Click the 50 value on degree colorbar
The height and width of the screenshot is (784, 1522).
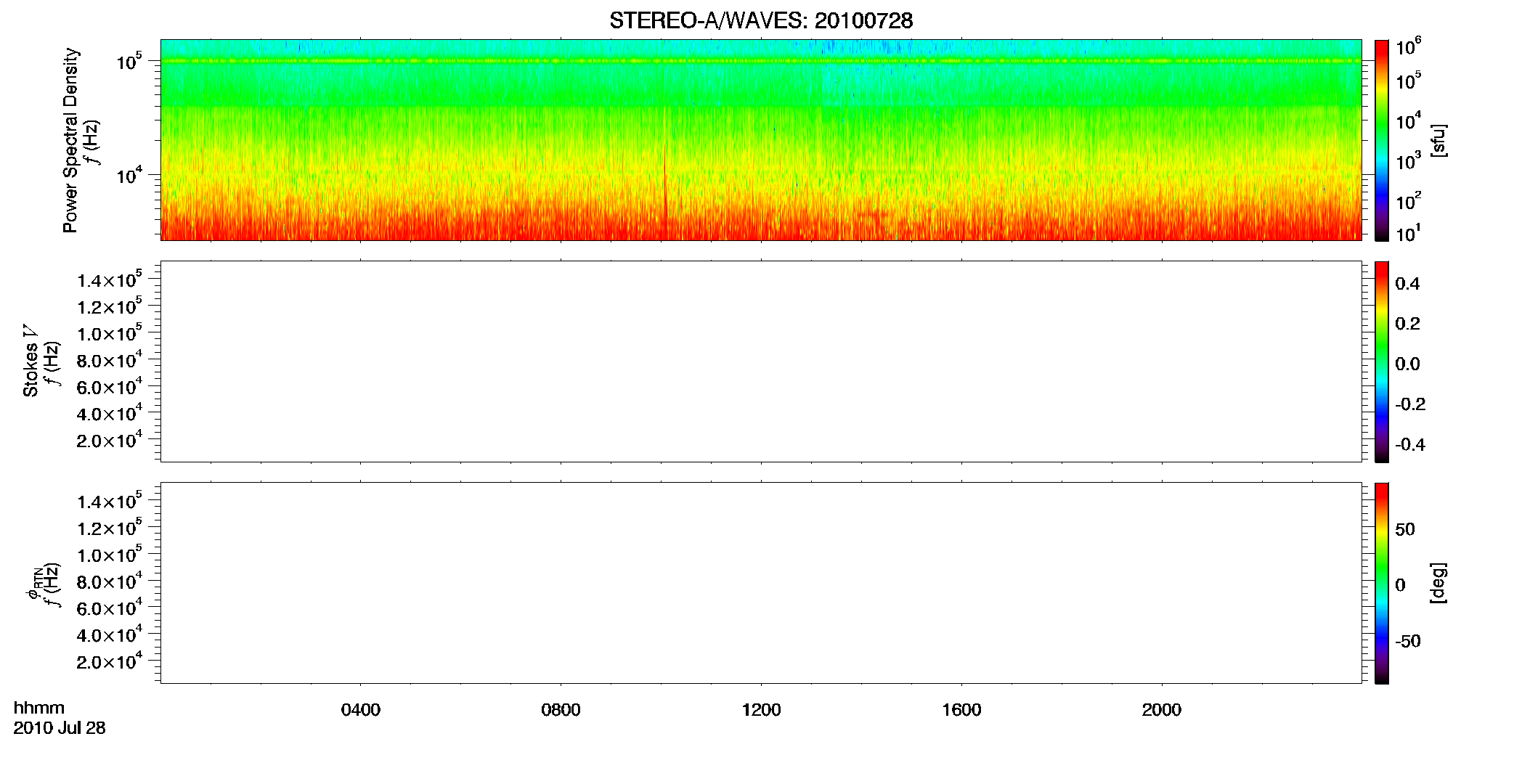point(1405,529)
